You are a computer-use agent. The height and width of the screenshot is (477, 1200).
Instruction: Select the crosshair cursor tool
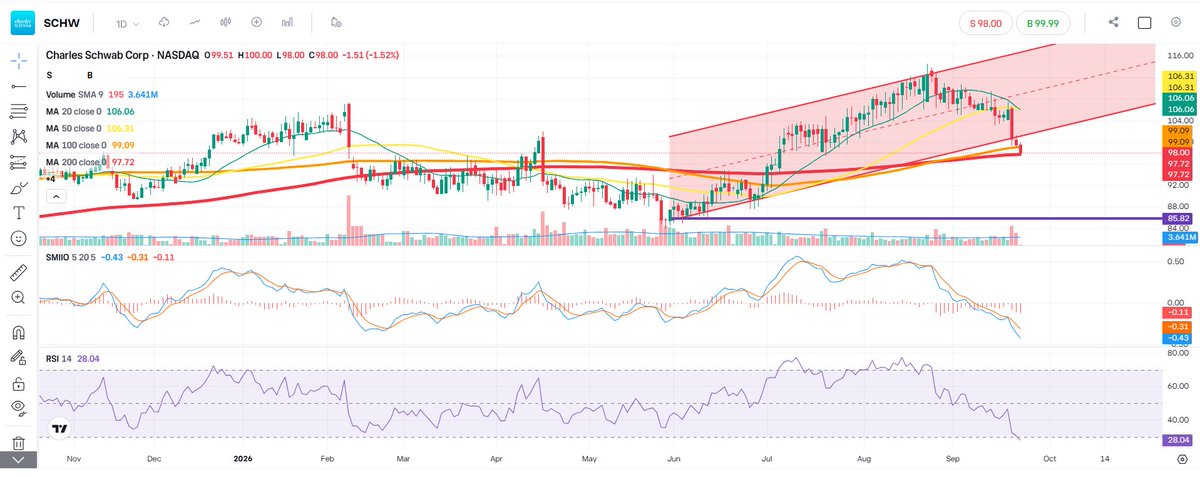pyautogui.click(x=18, y=61)
